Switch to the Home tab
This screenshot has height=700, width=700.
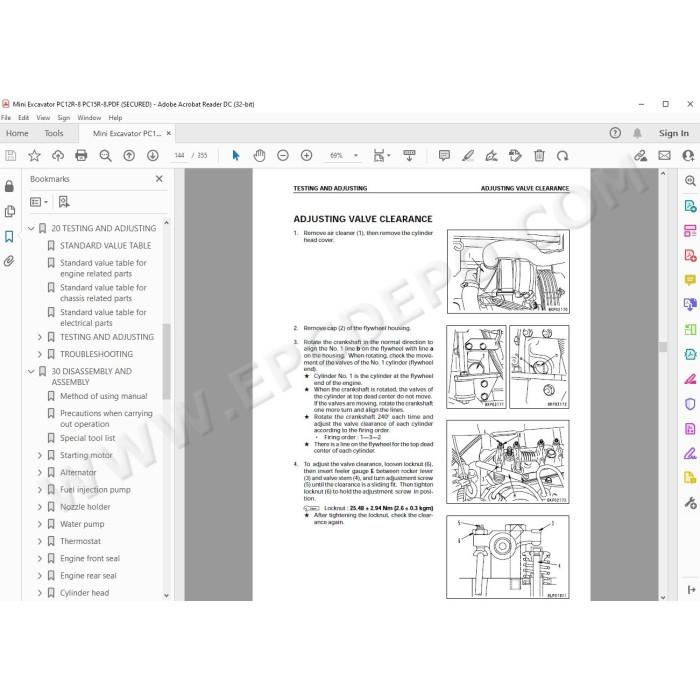pos(17,133)
